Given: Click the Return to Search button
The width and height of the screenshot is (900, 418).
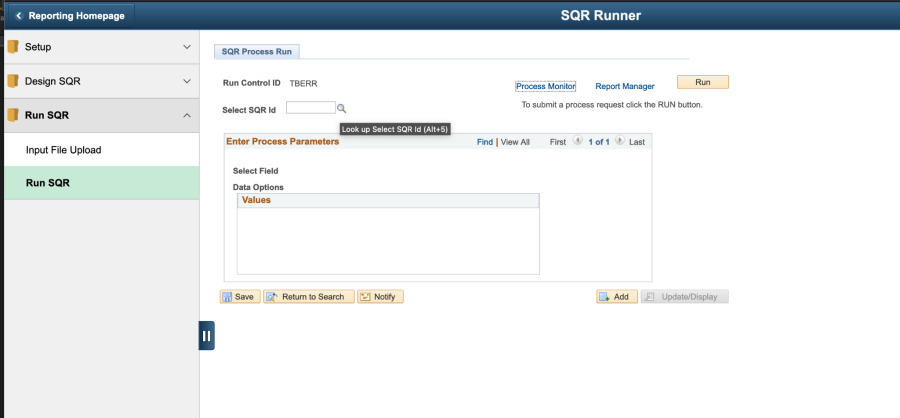Looking at the screenshot, I should coord(309,297).
